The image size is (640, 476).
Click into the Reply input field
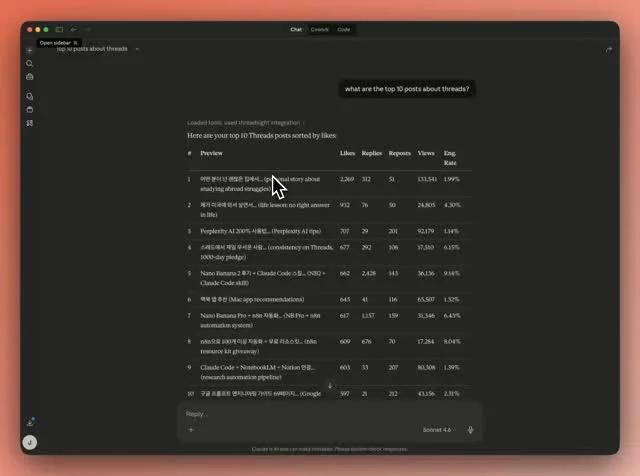330,414
